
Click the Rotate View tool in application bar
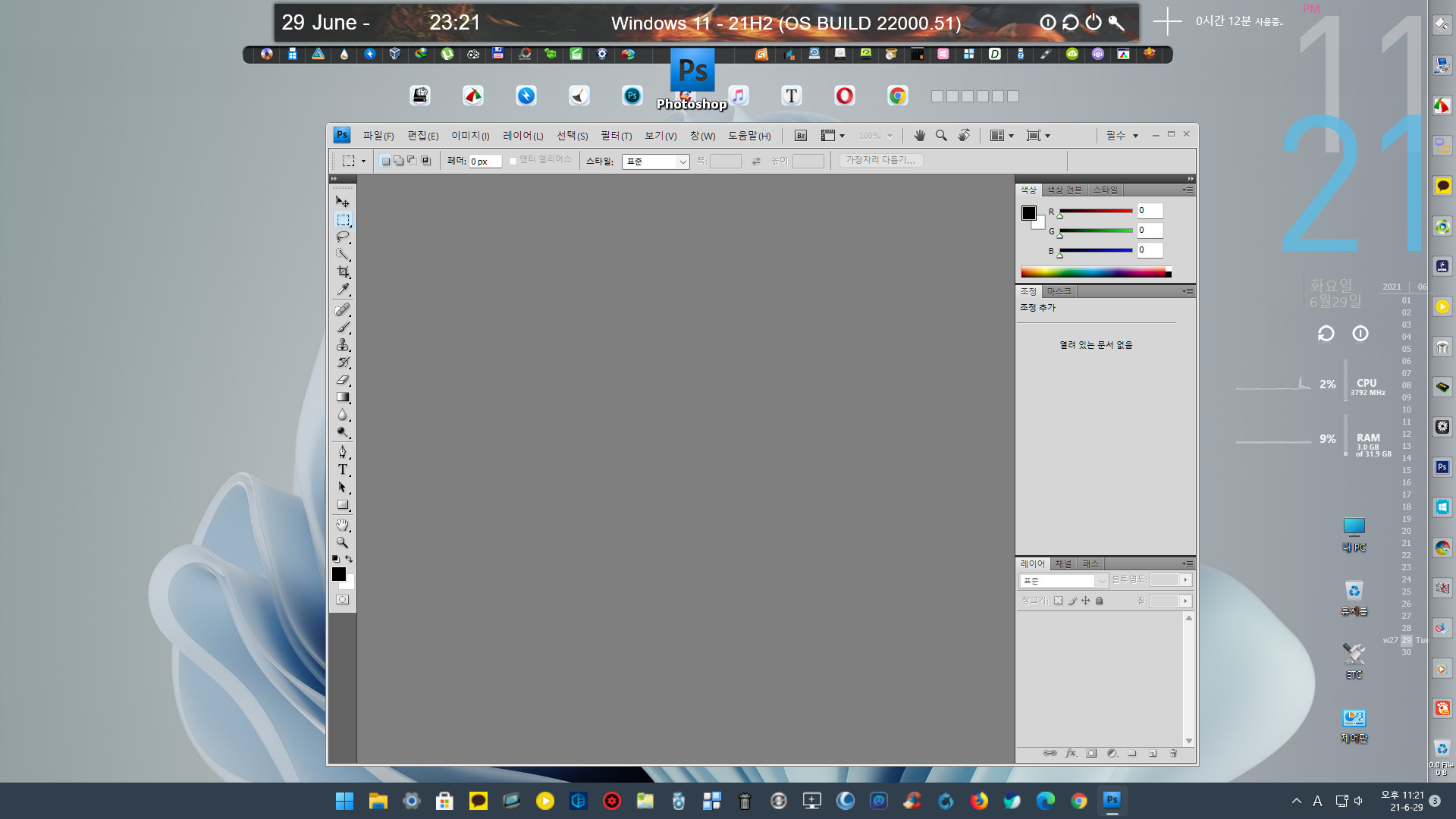[964, 135]
